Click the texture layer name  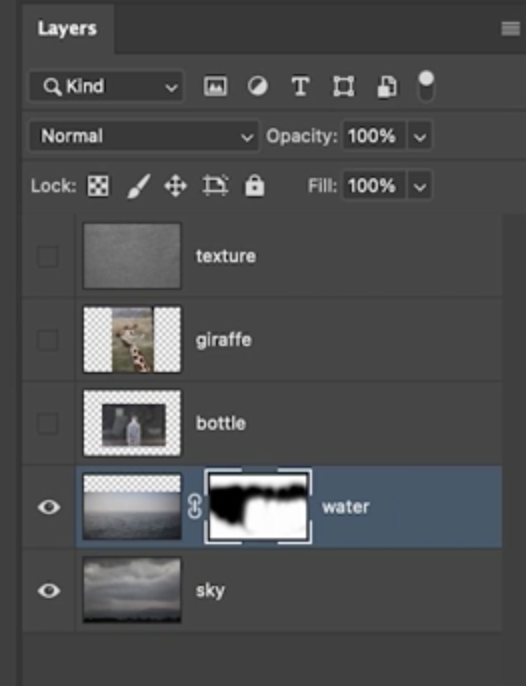click(226, 256)
